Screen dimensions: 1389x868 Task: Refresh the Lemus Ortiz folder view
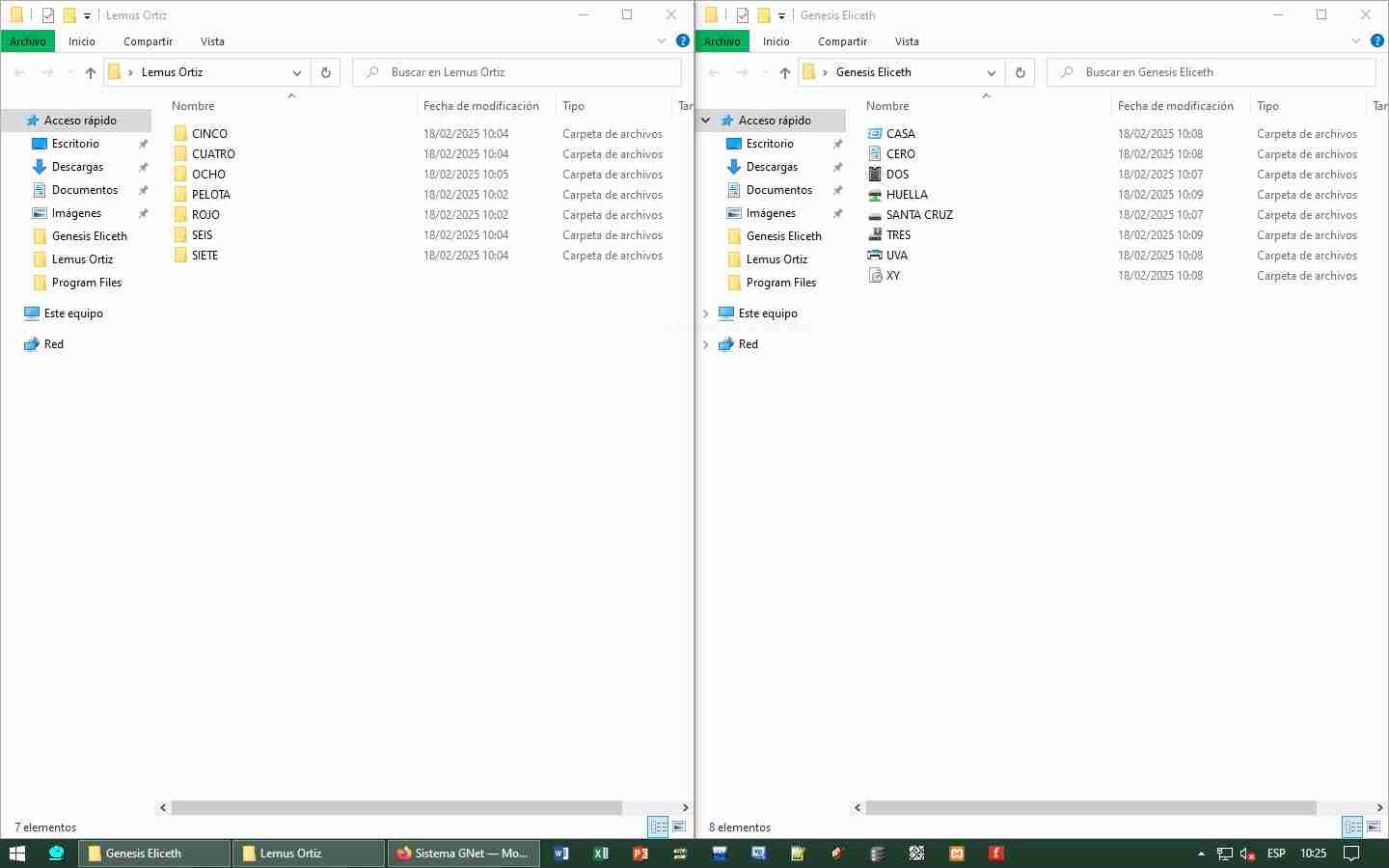326,72
